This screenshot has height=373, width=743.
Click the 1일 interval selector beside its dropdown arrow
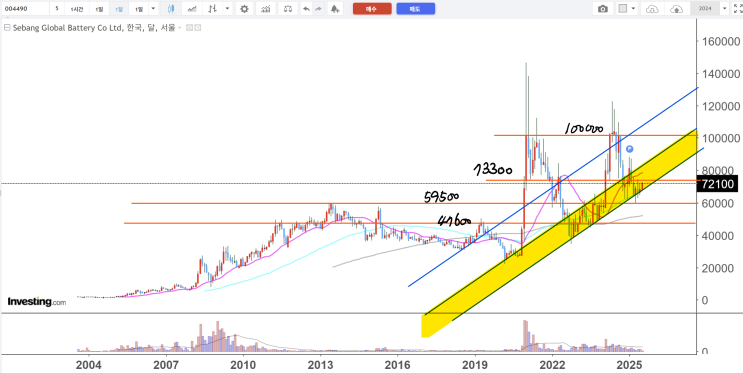[x=139, y=9]
